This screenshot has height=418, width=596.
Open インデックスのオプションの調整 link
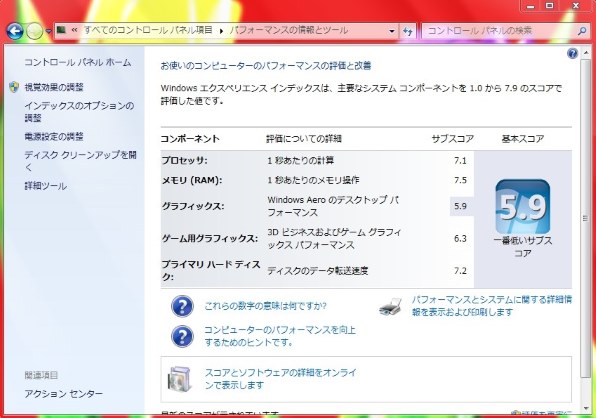[x=79, y=112]
